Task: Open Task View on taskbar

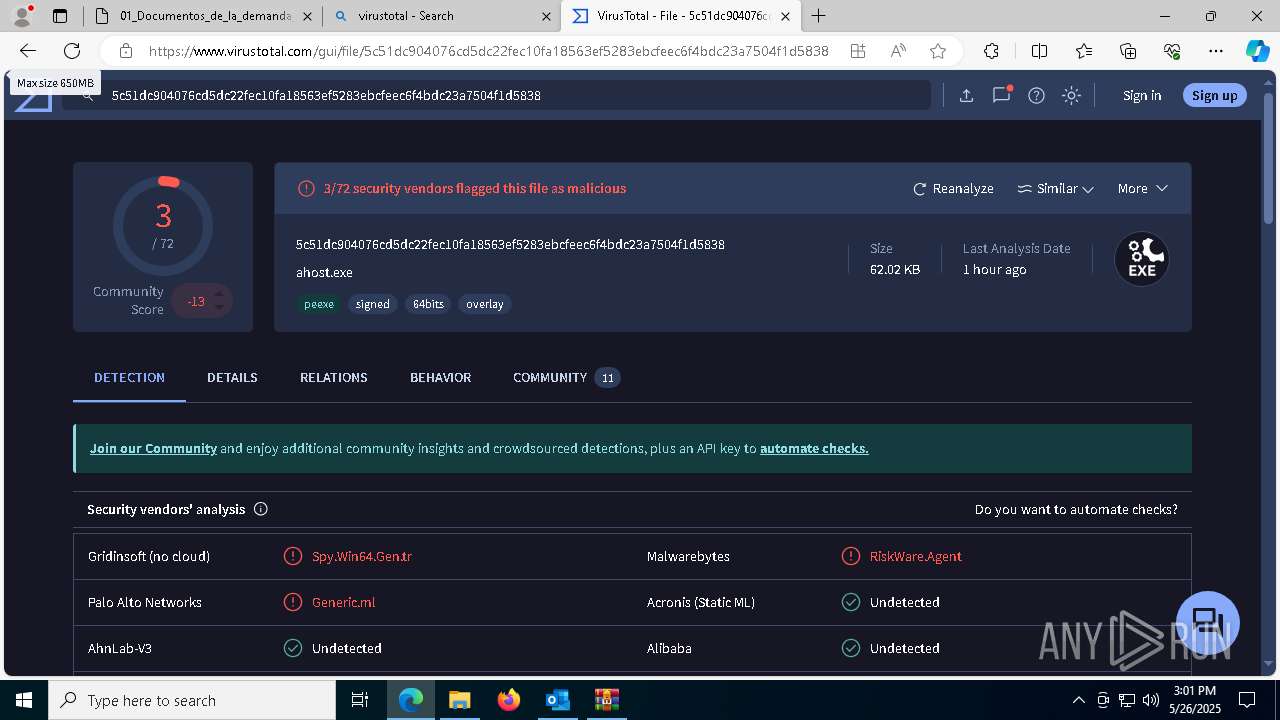Action: point(360,700)
